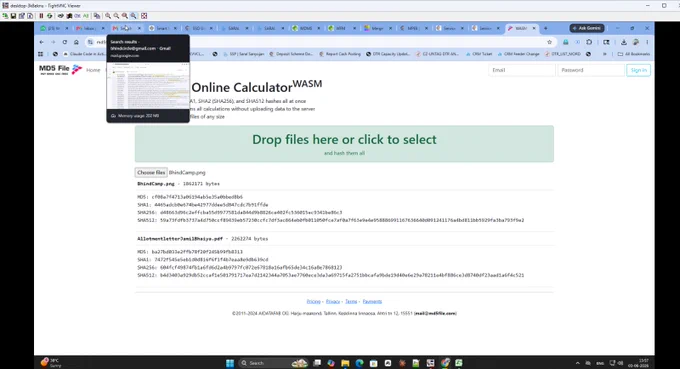Select the BhindCamp.png file name text
The height and width of the screenshot is (369, 680).
pyautogui.click(x=156, y=184)
